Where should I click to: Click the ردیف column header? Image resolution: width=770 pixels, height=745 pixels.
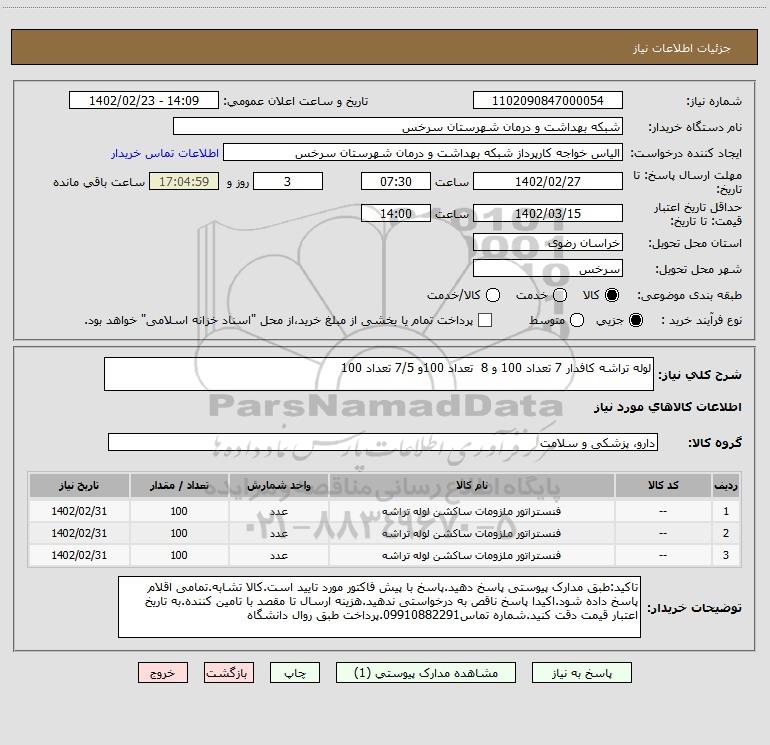pyautogui.click(x=726, y=485)
